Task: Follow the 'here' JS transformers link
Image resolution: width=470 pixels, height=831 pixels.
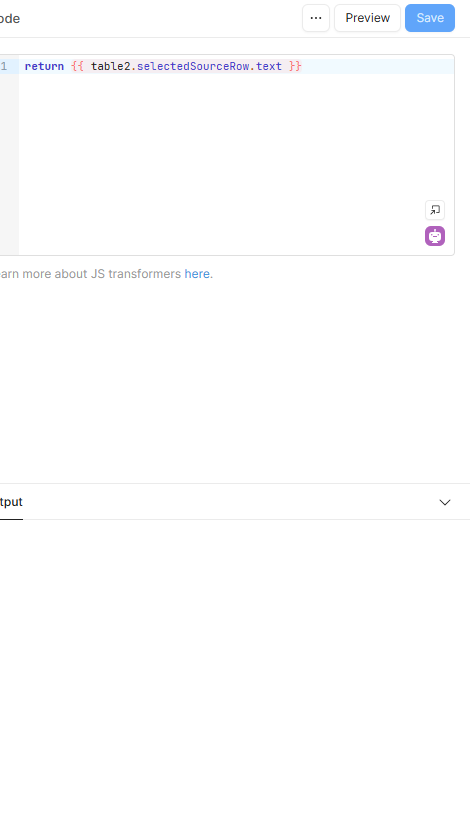Action: [197, 274]
